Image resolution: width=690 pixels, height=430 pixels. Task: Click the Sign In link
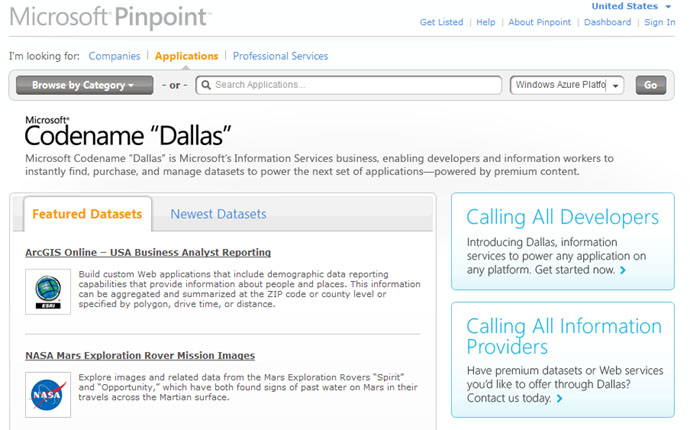pyautogui.click(x=659, y=22)
